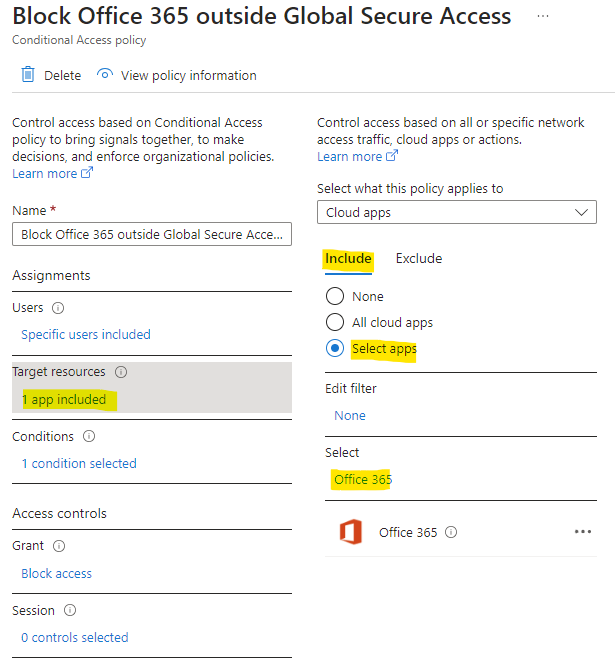
Task: Open Specific users included link
Action: pyautogui.click(x=86, y=335)
